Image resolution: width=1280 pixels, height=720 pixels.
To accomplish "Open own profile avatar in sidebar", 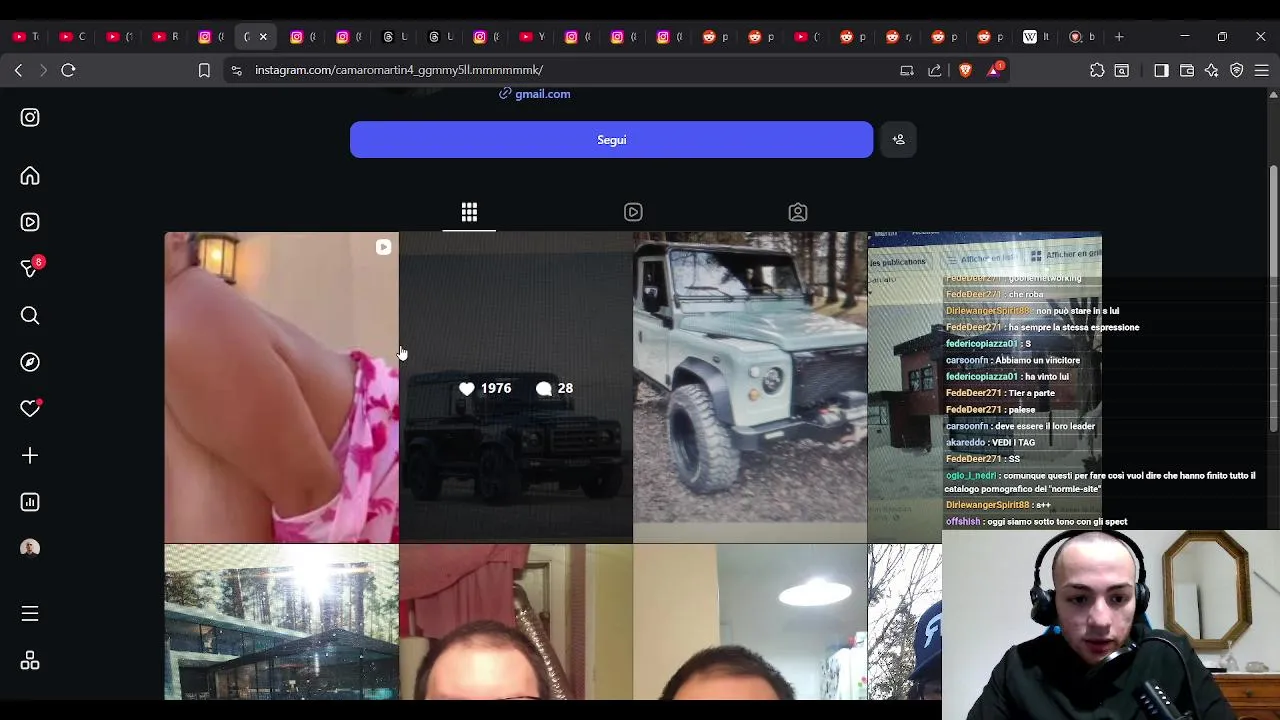I will (x=30, y=548).
